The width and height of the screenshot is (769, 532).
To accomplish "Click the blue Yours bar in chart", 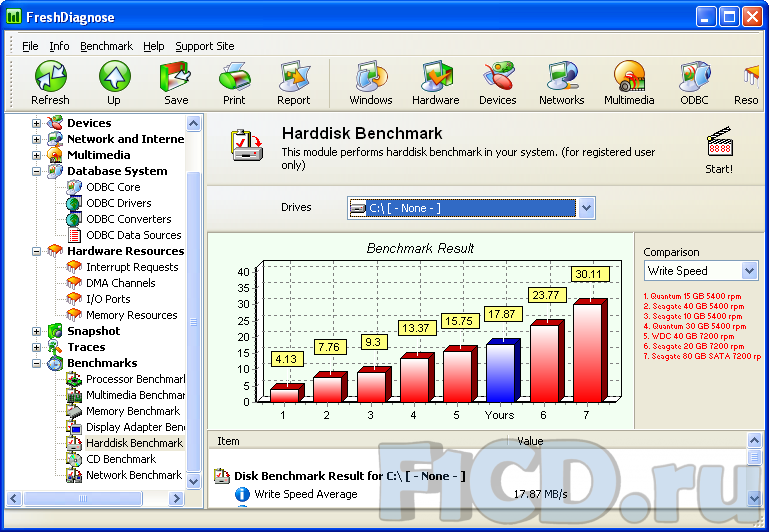I will tap(503, 370).
